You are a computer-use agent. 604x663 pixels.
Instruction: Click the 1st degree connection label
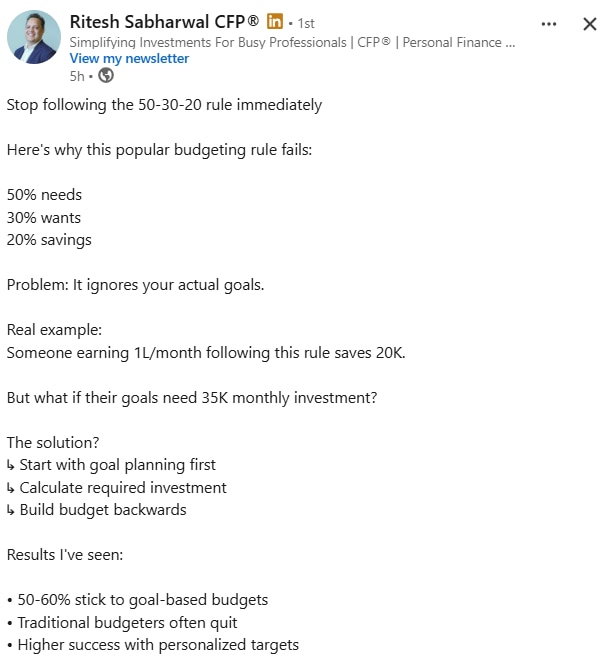click(x=306, y=23)
